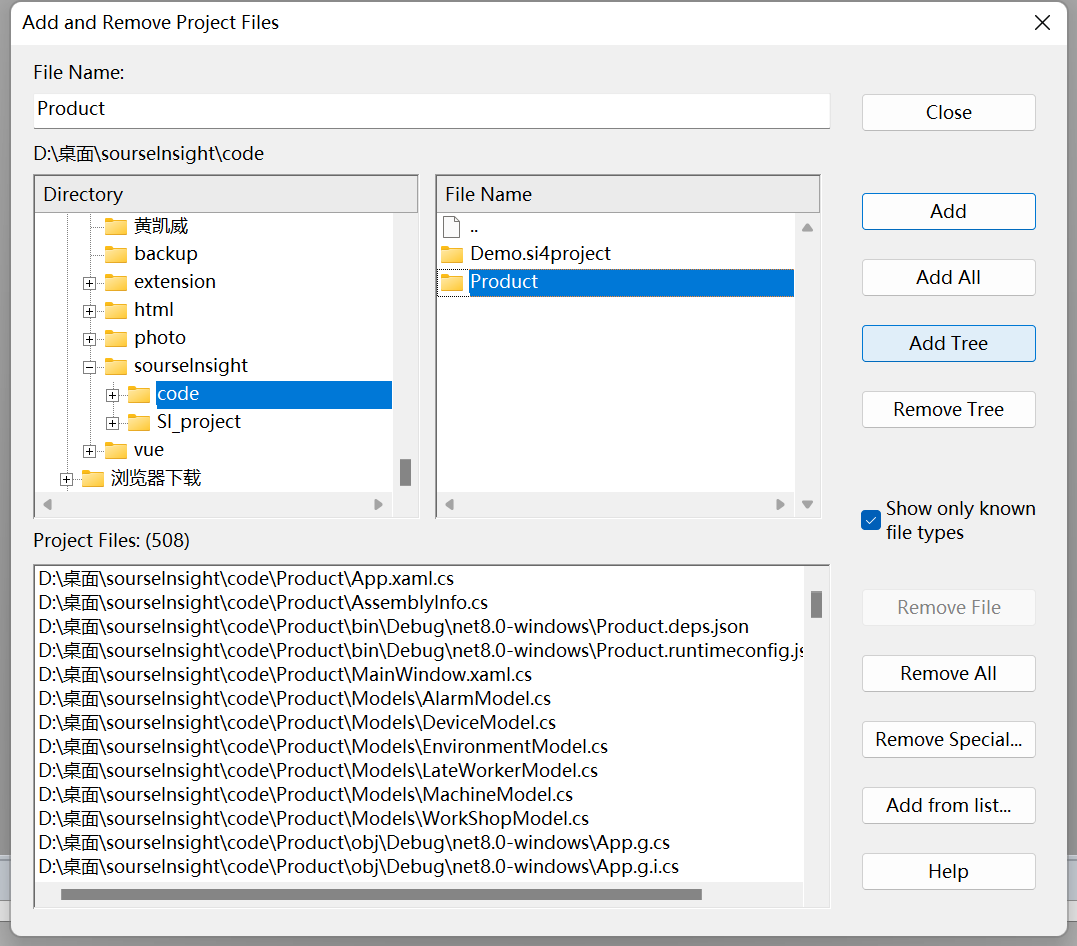Image resolution: width=1077 pixels, height=946 pixels.
Task: Click the Demo.si4project folder icon
Action: click(451, 254)
